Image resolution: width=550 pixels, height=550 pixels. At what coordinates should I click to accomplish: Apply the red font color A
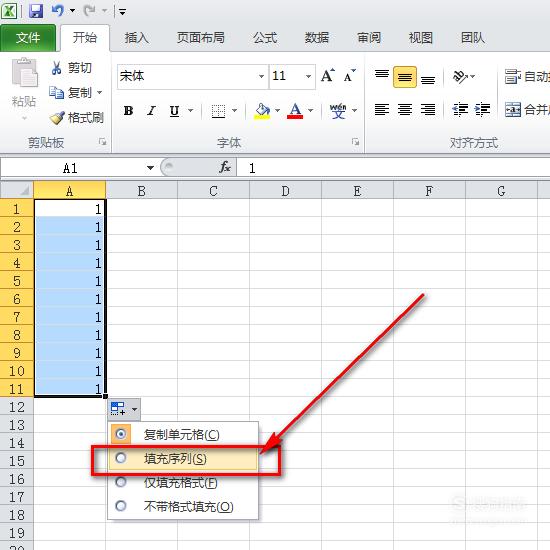(295, 111)
